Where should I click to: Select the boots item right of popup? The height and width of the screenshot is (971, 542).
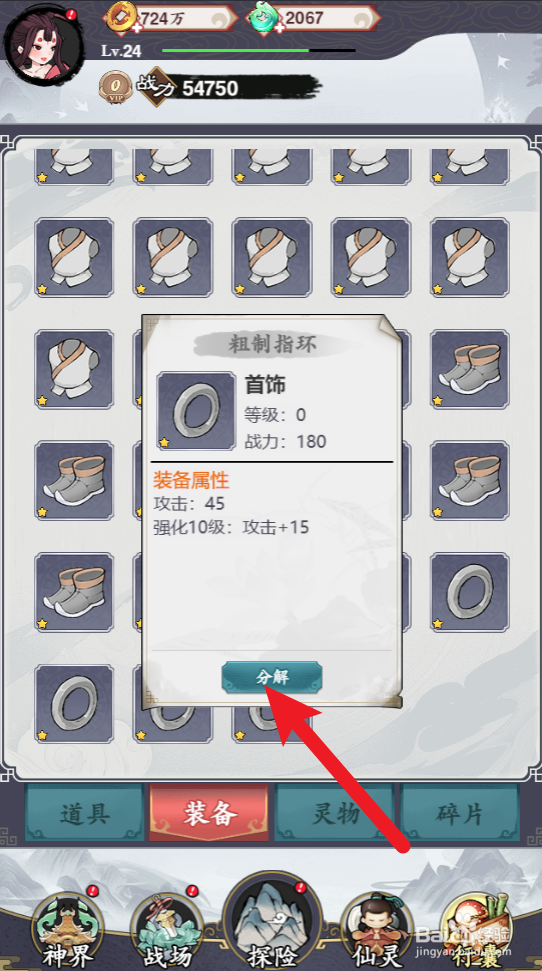click(x=470, y=369)
